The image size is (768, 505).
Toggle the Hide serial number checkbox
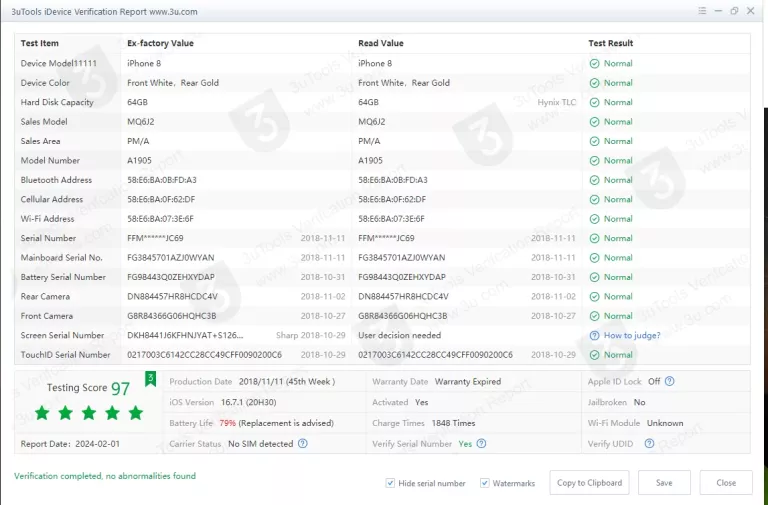[390, 483]
